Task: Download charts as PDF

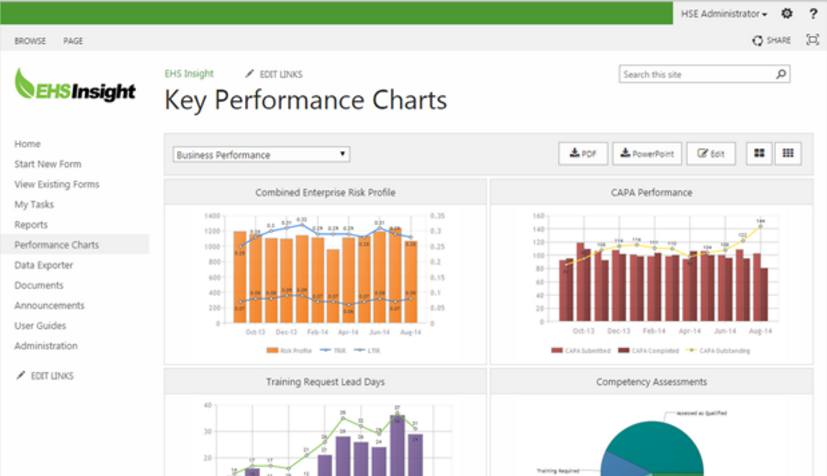Action: (x=583, y=153)
